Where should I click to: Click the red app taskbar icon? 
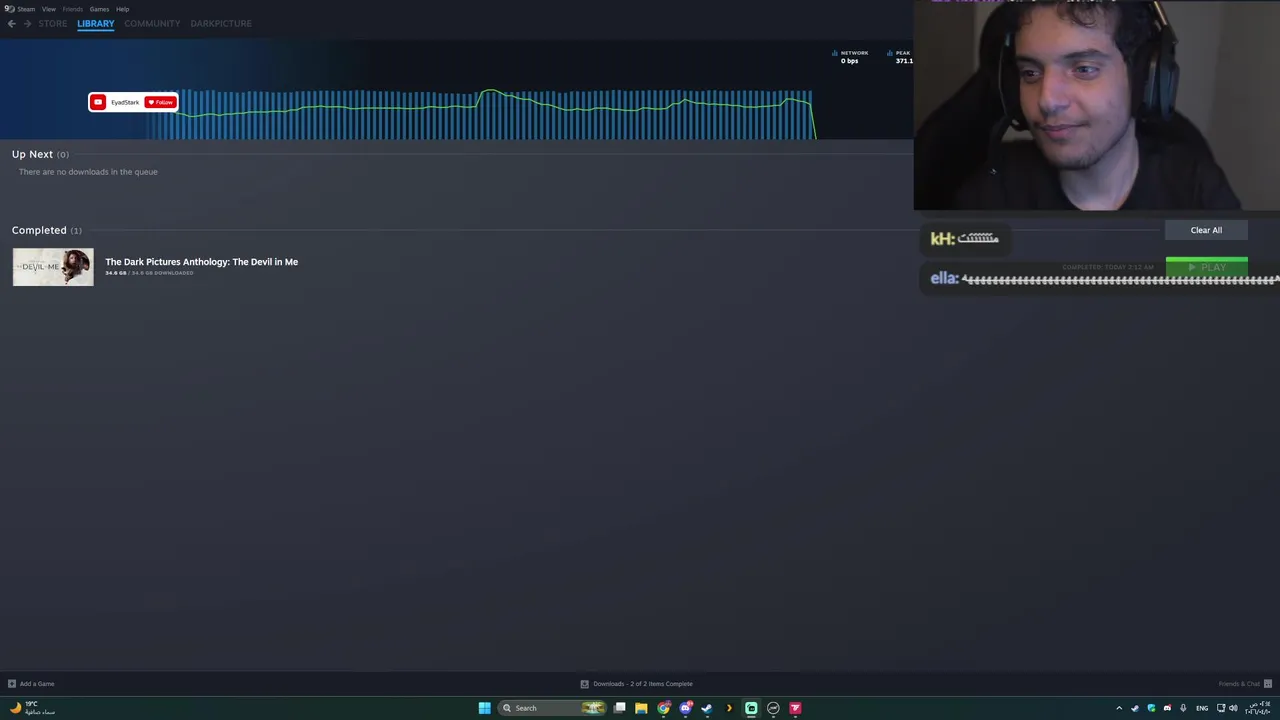(795, 708)
